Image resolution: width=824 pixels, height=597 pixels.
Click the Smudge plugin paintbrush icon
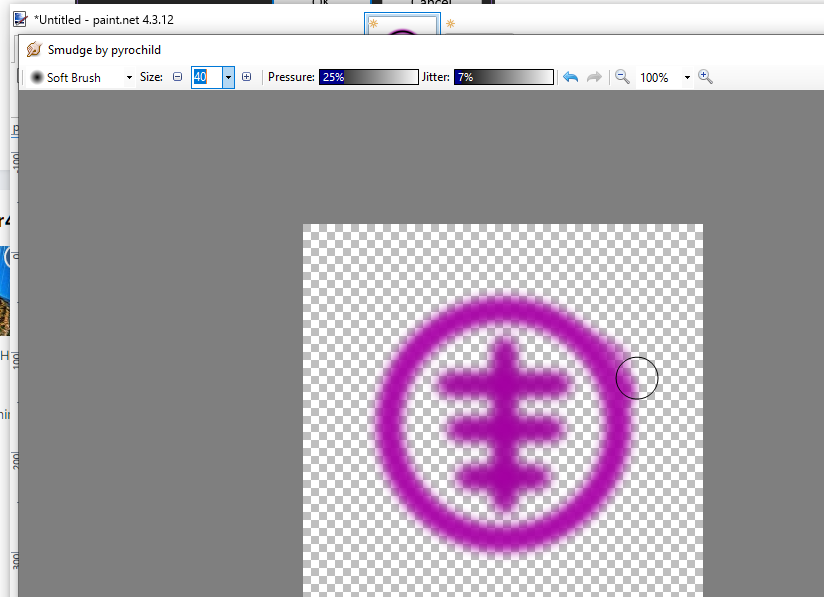(34, 49)
